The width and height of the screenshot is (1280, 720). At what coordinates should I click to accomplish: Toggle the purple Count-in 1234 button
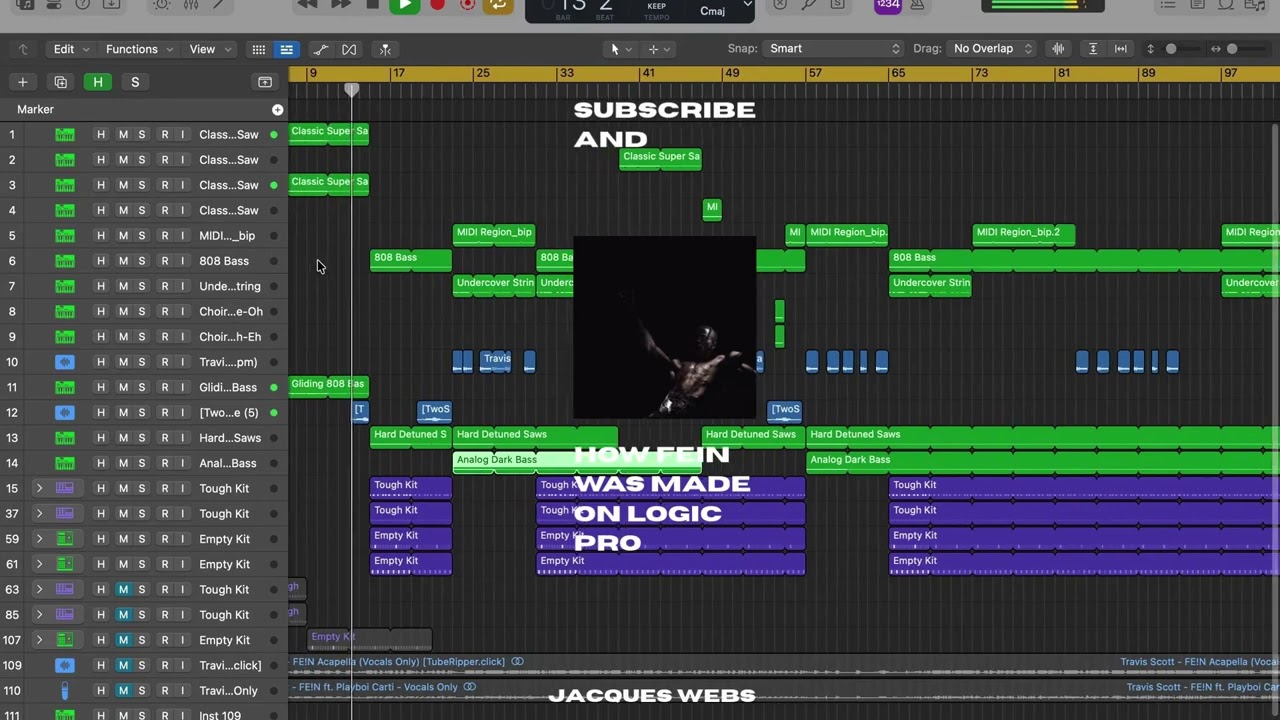(887, 5)
